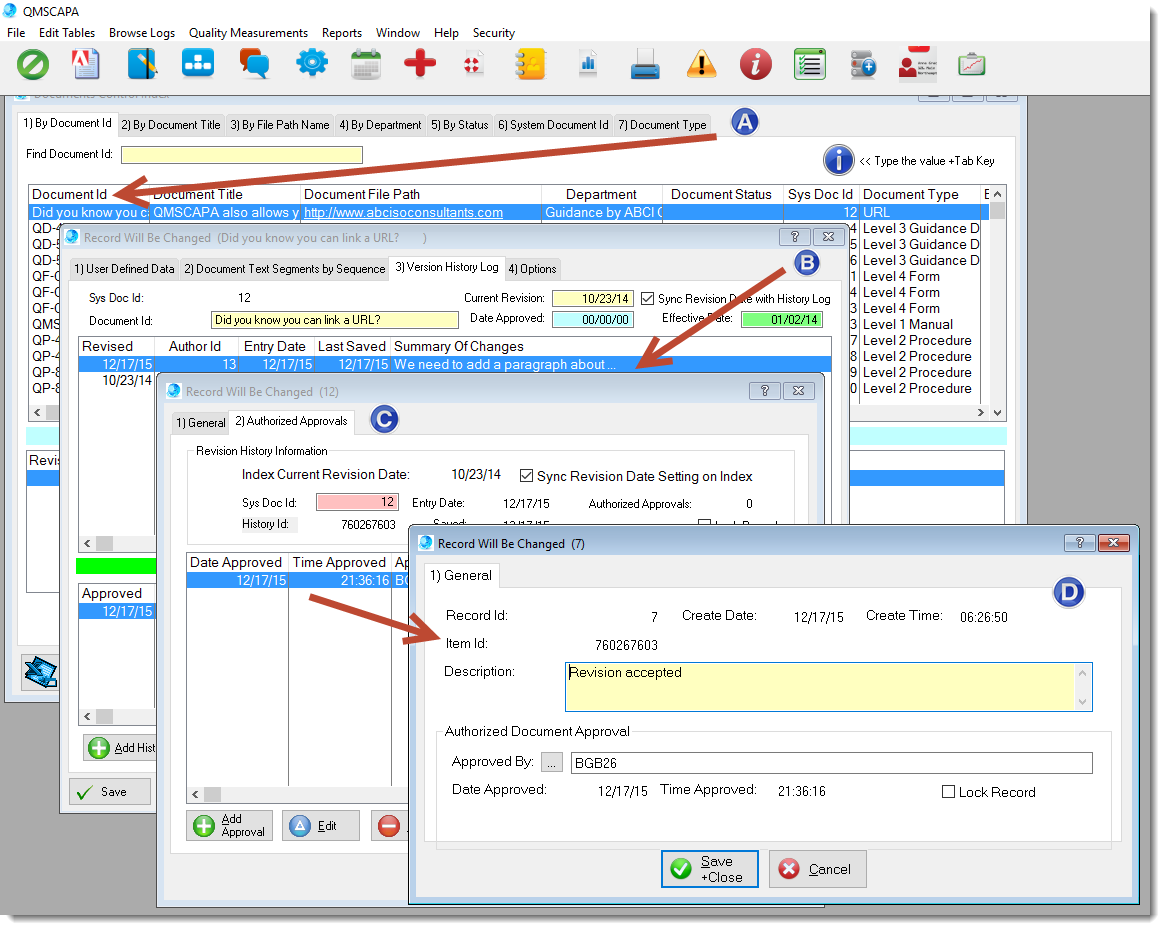The image size is (1165, 930).
Task: Click the Find Document Id input field
Action: pos(241,155)
